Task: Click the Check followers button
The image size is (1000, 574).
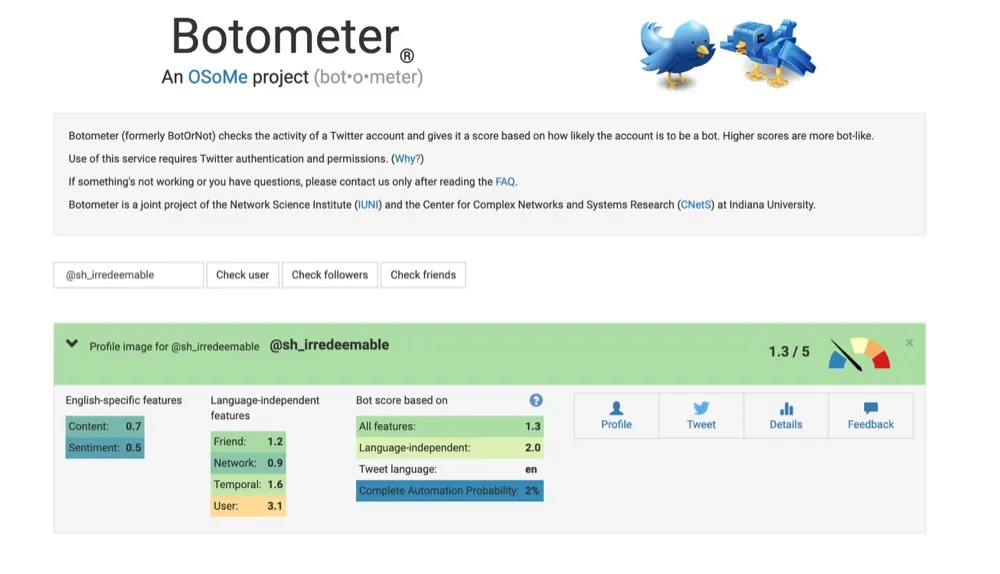Action: click(330, 275)
